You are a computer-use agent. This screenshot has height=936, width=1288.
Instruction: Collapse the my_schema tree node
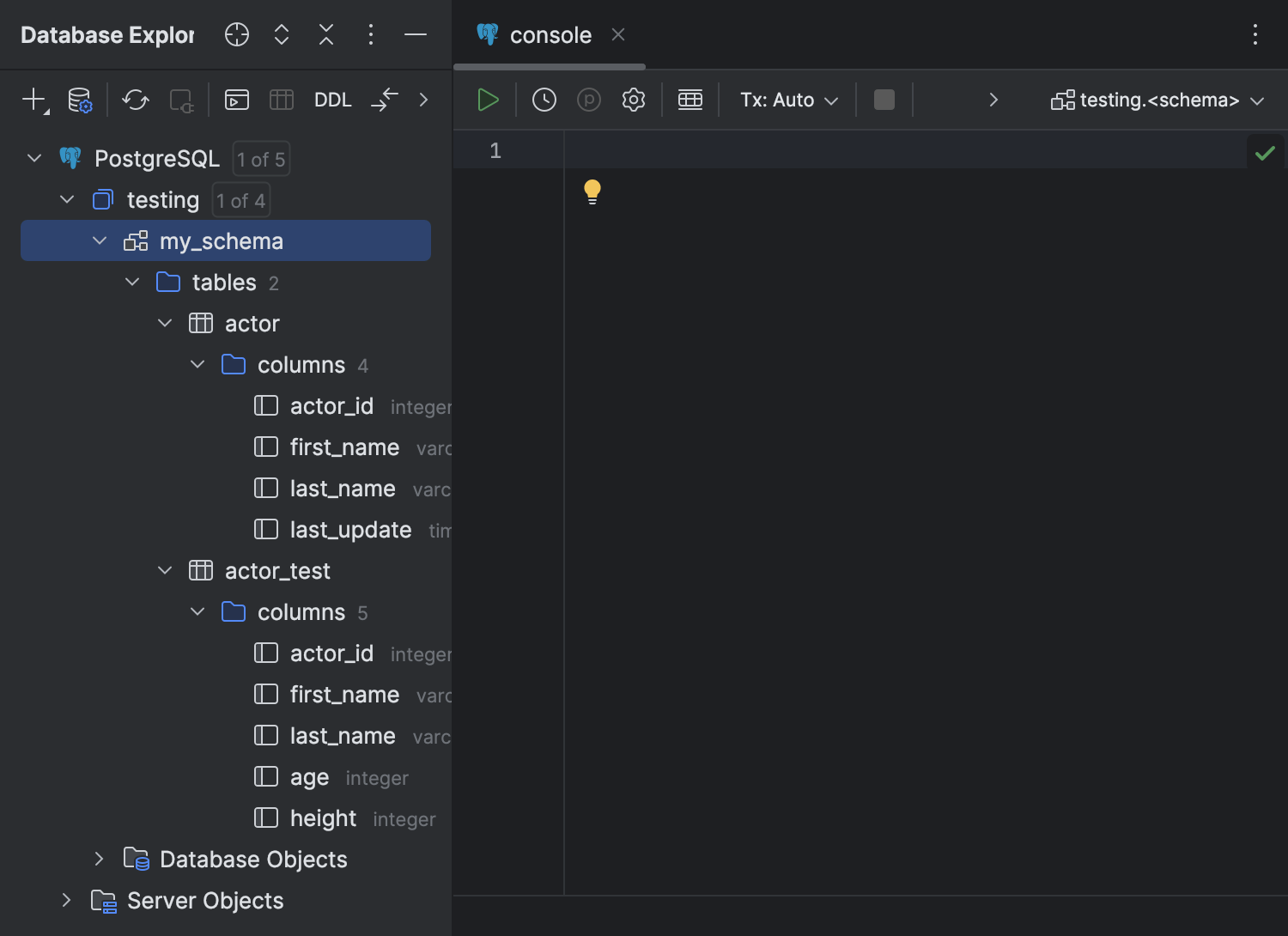coord(100,240)
